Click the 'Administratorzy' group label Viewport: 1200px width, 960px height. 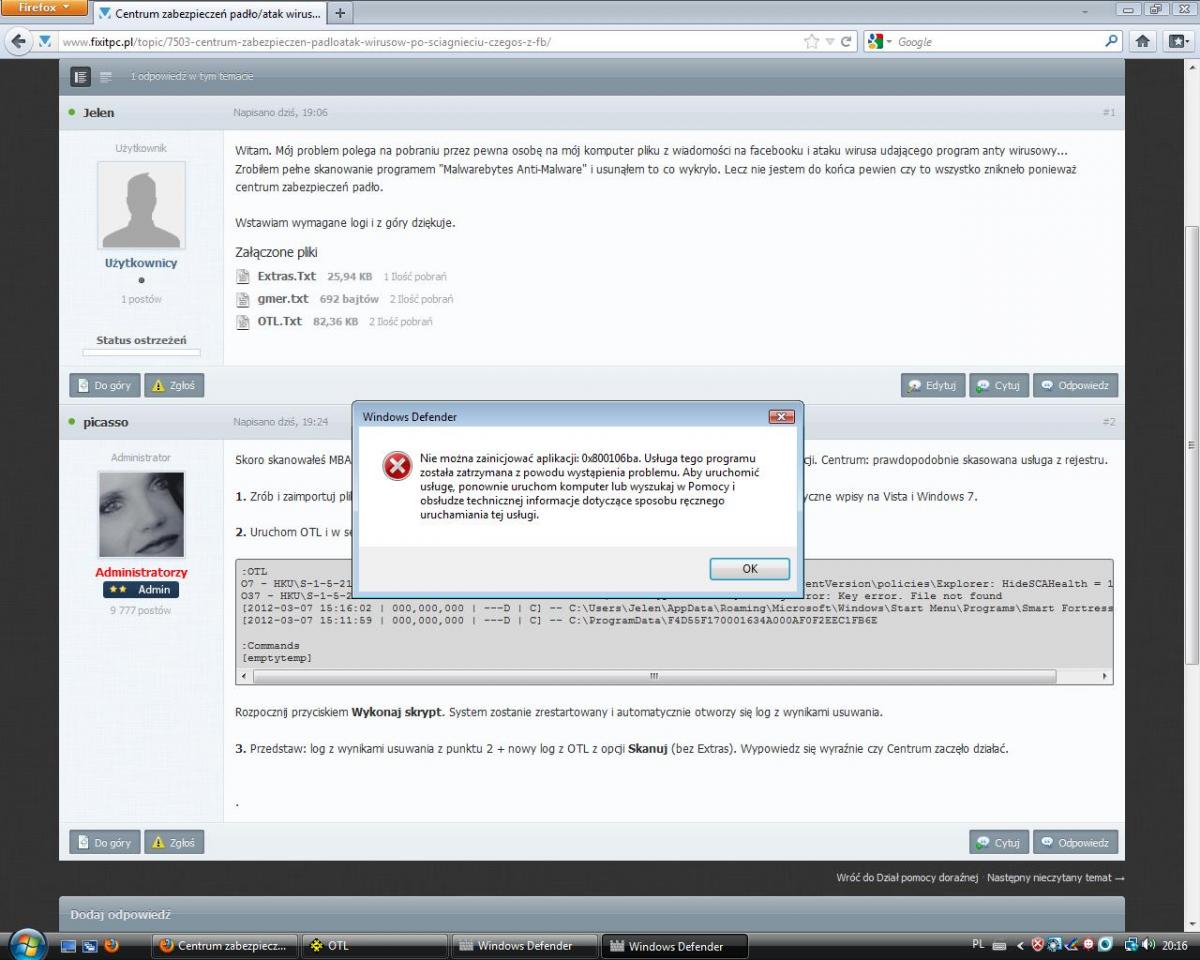point(141,572)
